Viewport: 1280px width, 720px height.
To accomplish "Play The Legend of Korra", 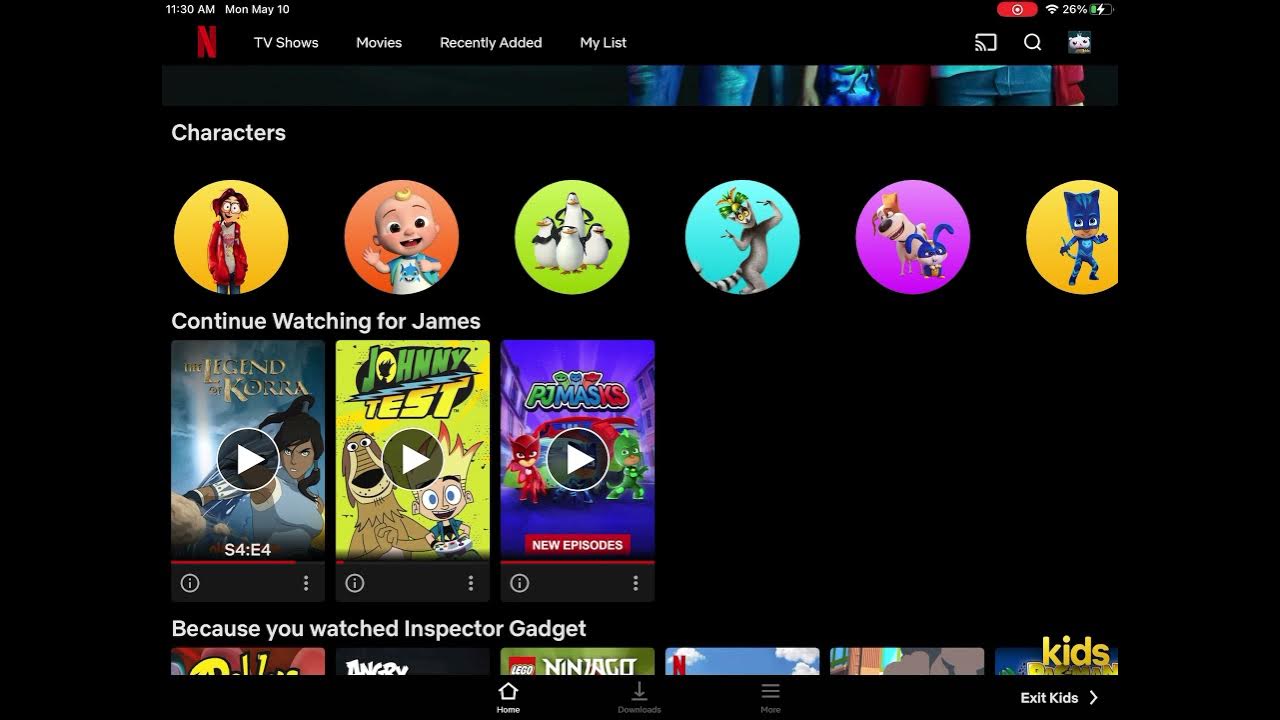I will (x=248, y=459).
